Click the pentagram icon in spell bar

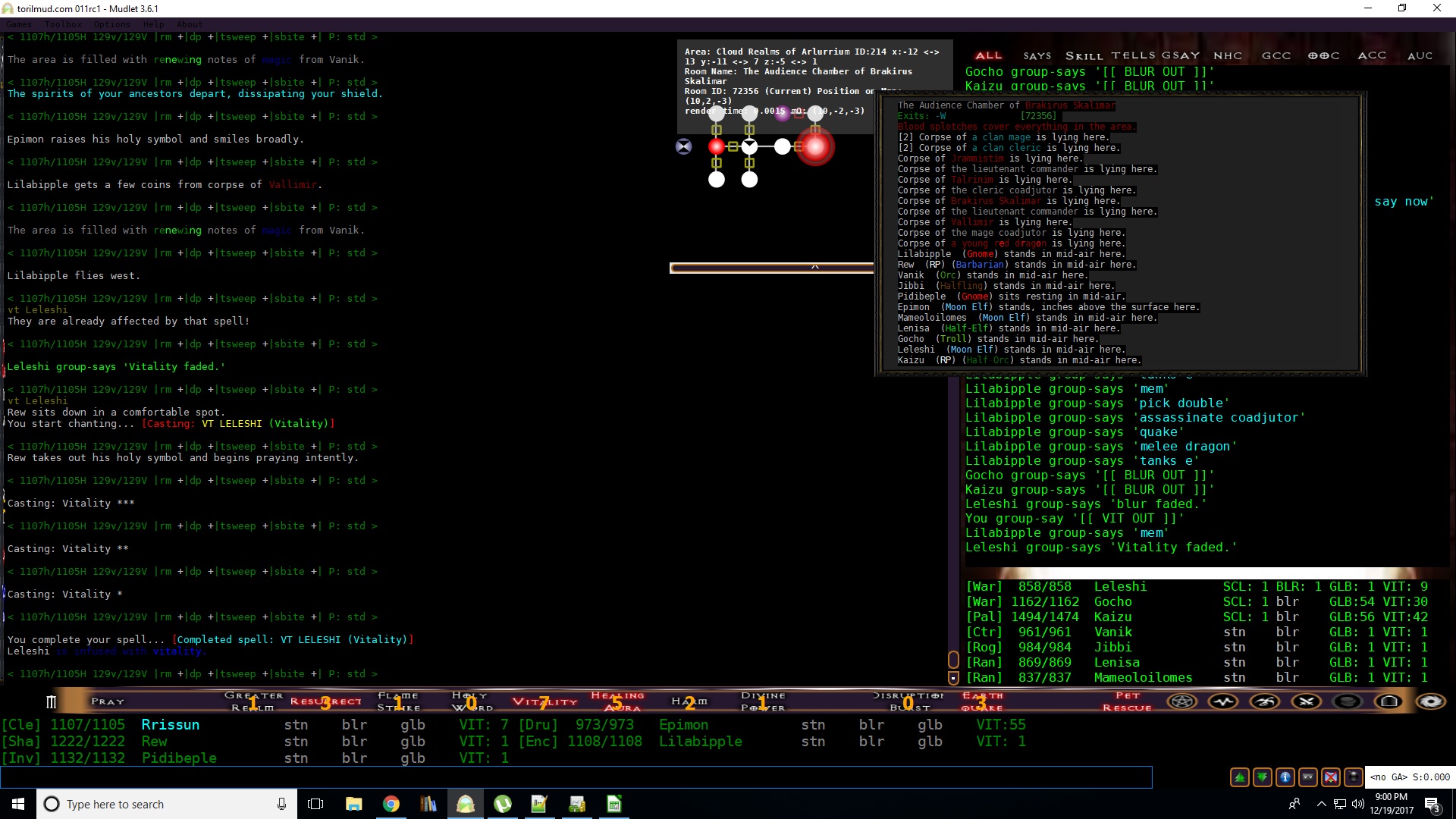[1181, 701]
